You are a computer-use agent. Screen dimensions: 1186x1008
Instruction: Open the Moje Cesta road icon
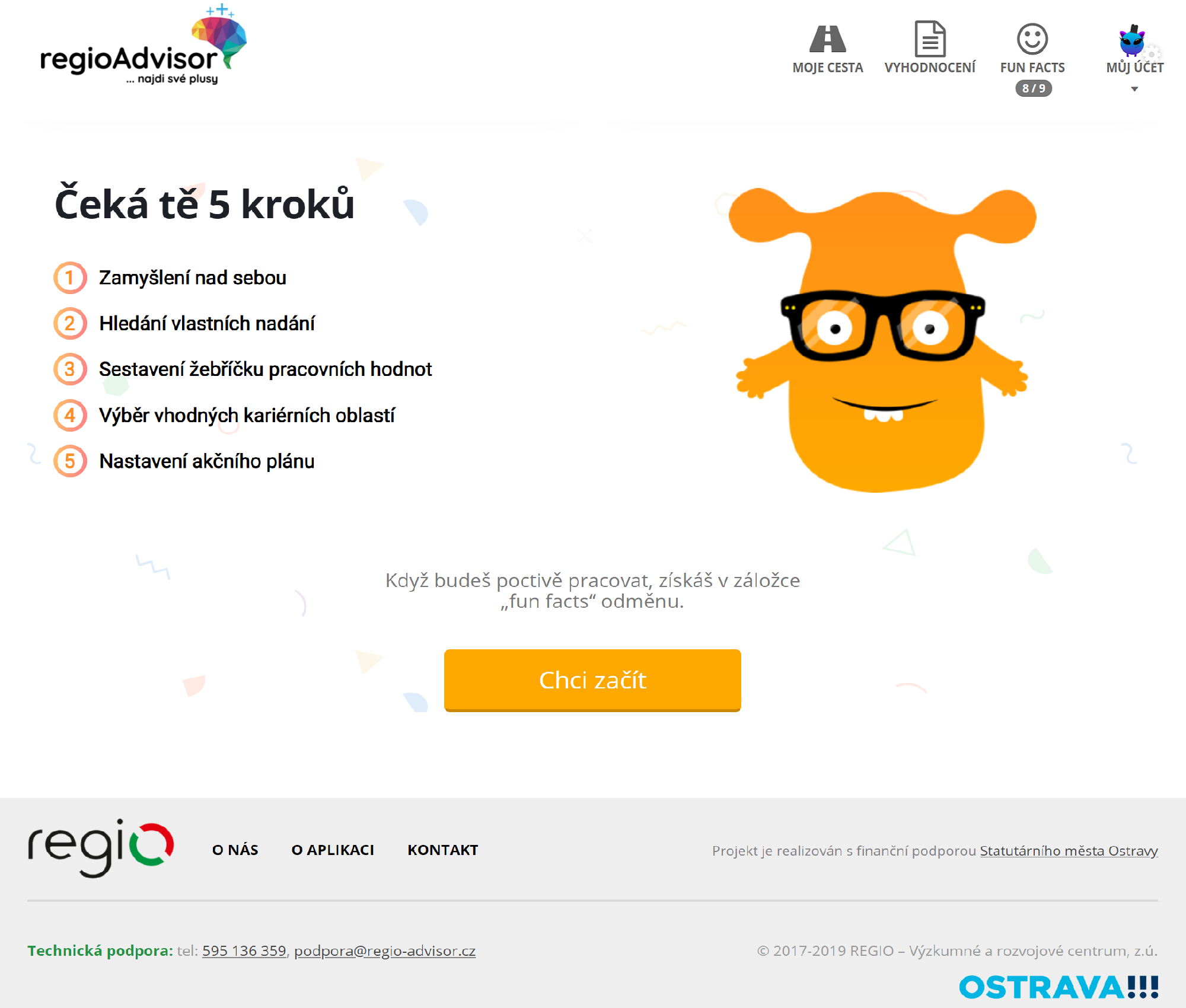(x=827, y=39)
